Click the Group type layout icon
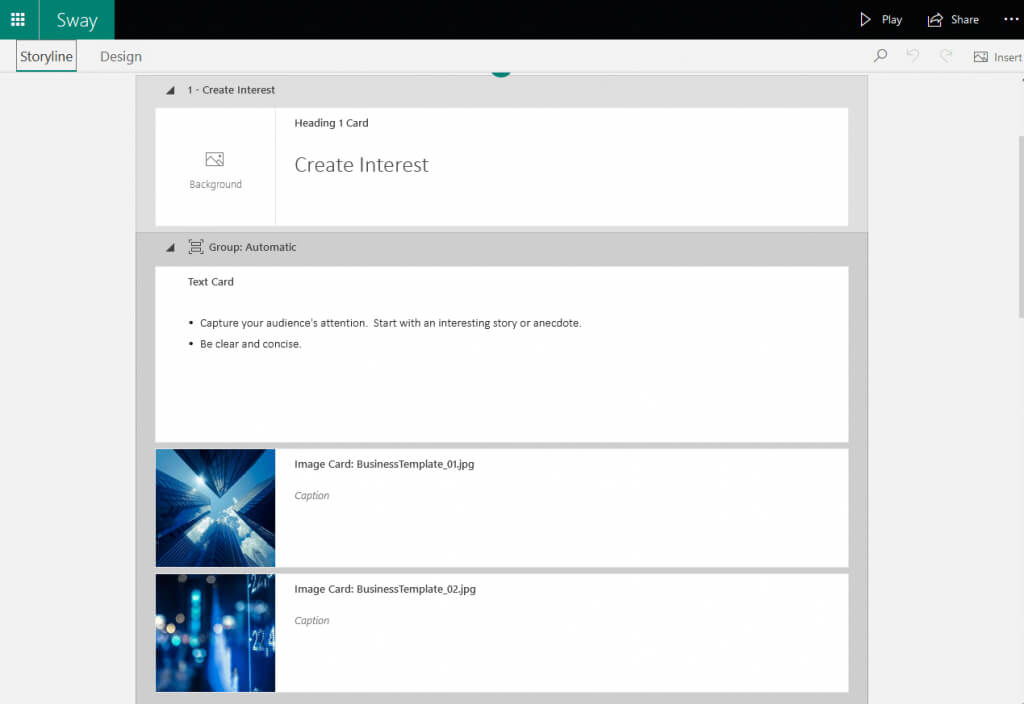 click(195, 247)
